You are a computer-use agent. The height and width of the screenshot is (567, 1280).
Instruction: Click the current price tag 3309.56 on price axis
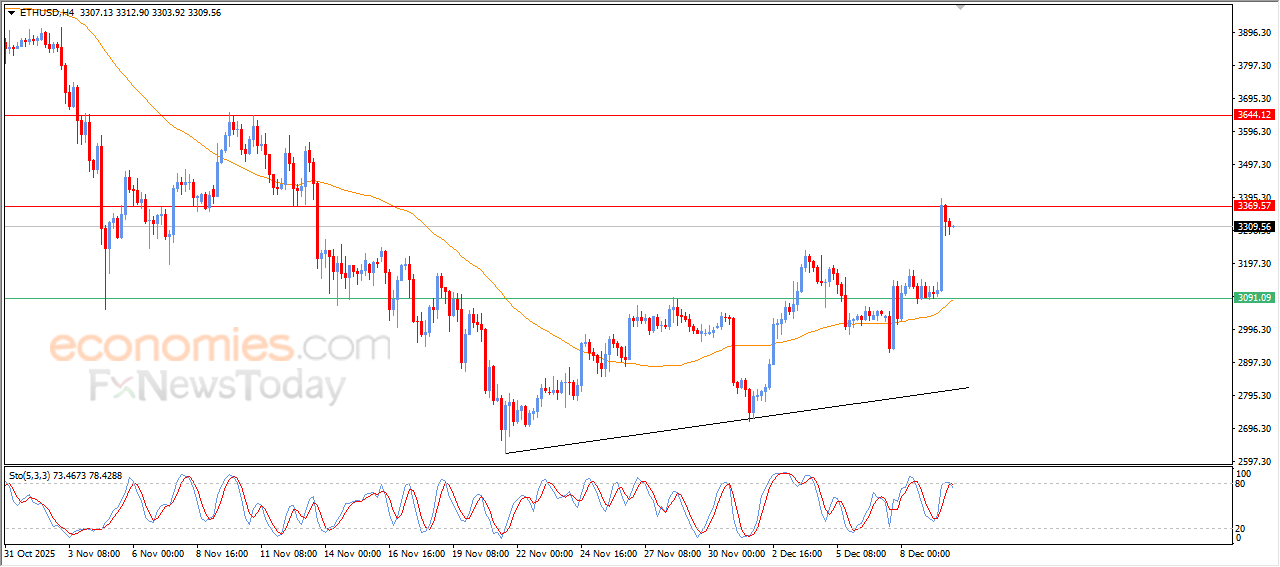[1253, 227]
